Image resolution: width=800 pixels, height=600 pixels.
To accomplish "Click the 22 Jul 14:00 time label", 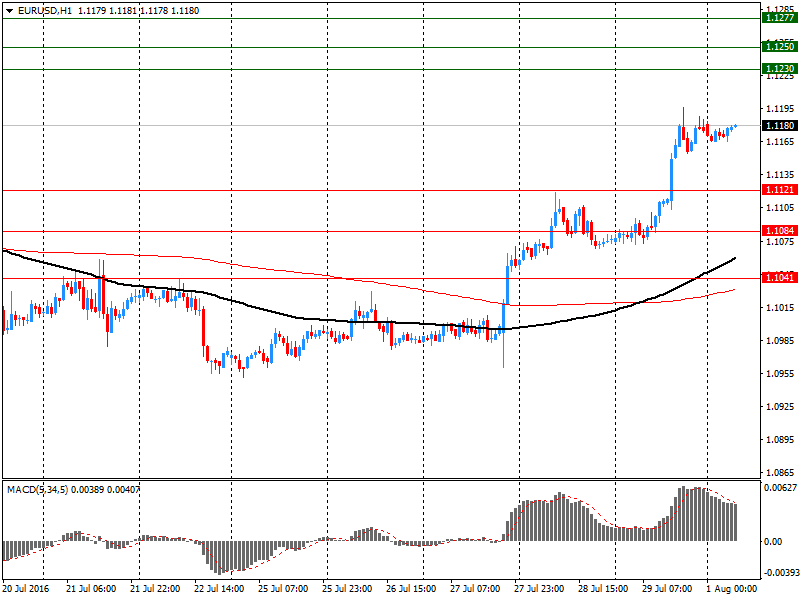I will point(219,589).
